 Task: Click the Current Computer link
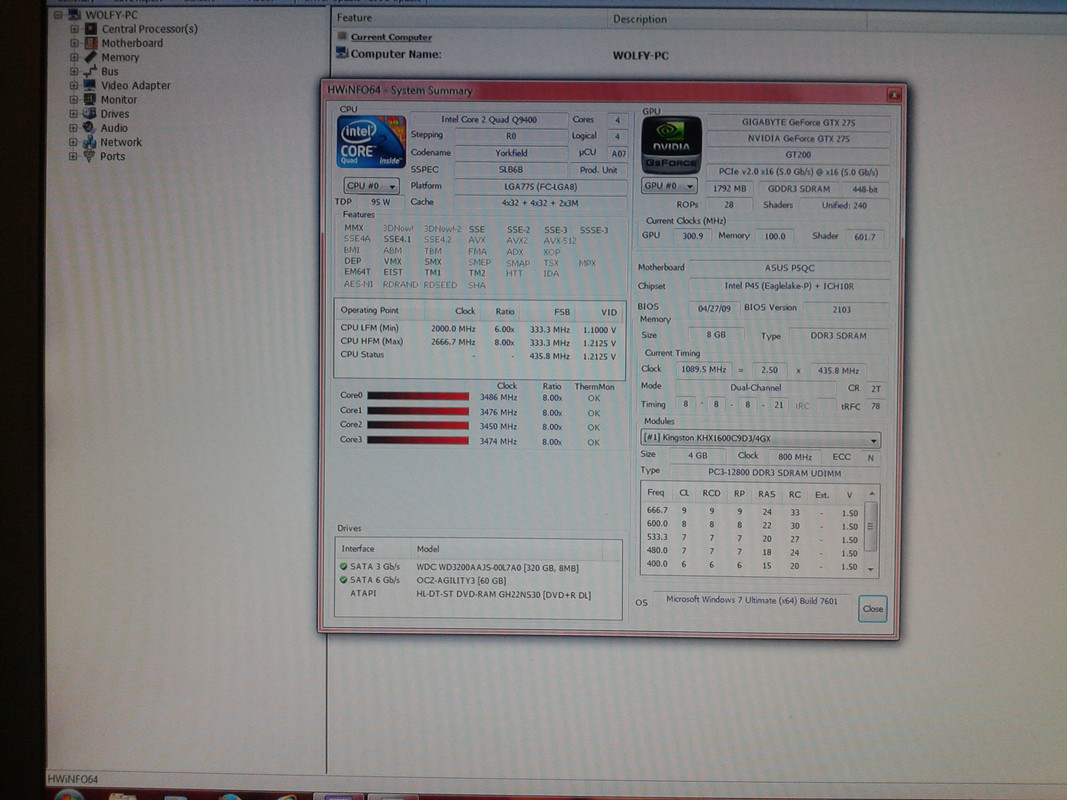point(391,37)
